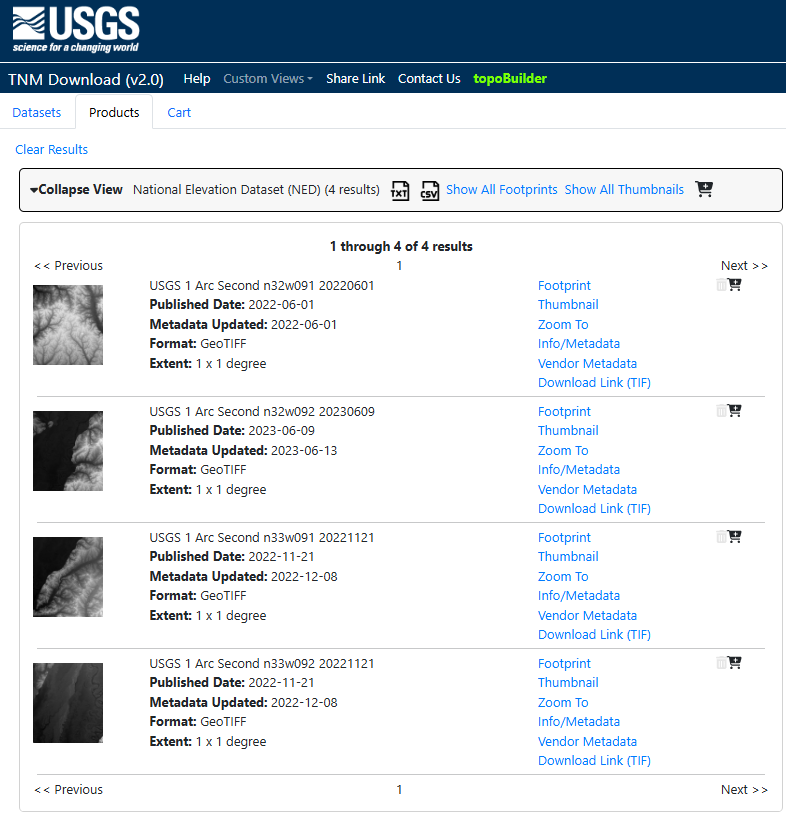Click trash icon for n32w091 row
The height and width of the screenshot is (825, 786).
pos(721,285)
